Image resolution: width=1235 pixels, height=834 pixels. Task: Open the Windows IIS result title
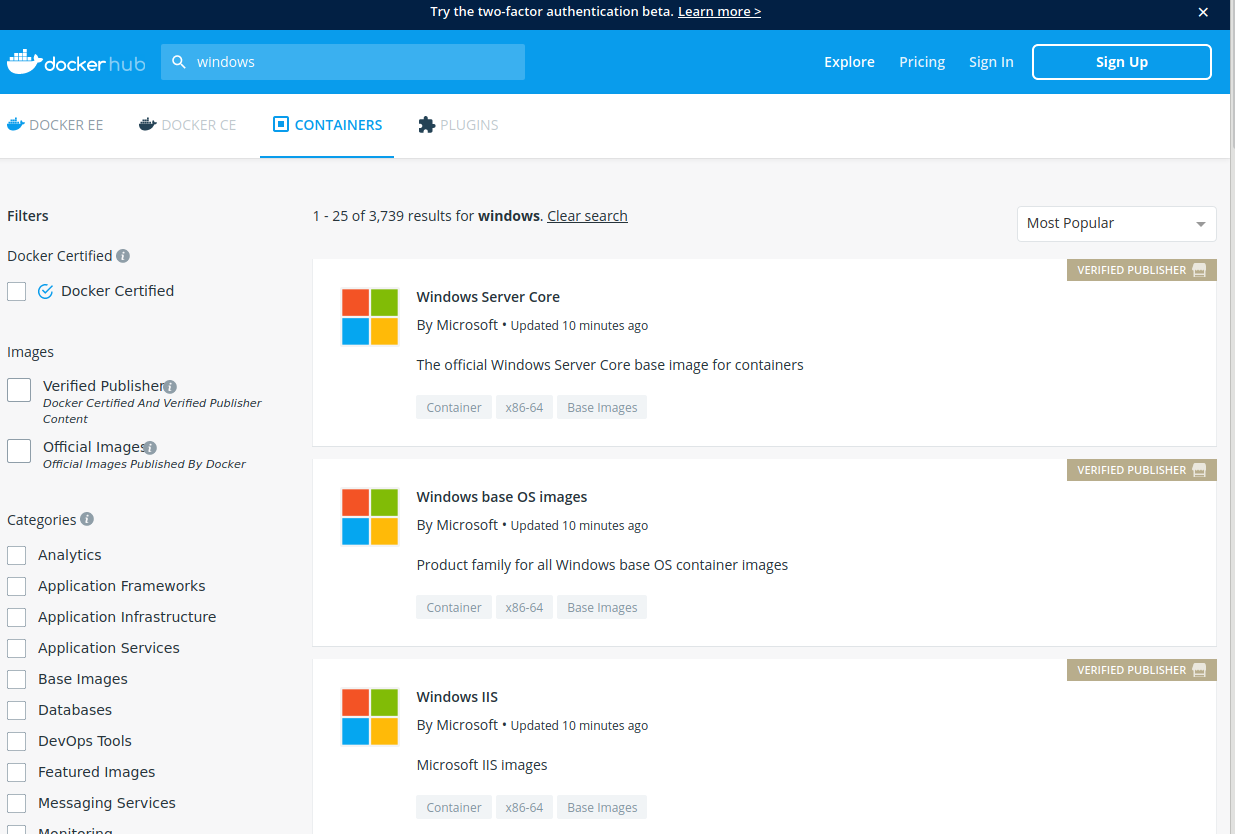pyautogui.click(x=457, y=697)
